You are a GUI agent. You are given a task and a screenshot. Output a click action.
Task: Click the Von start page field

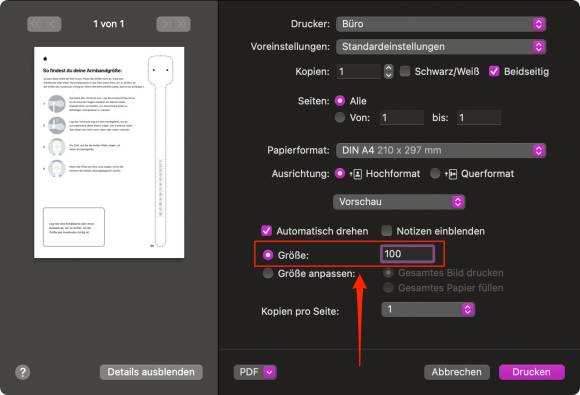tap(402, 118)
